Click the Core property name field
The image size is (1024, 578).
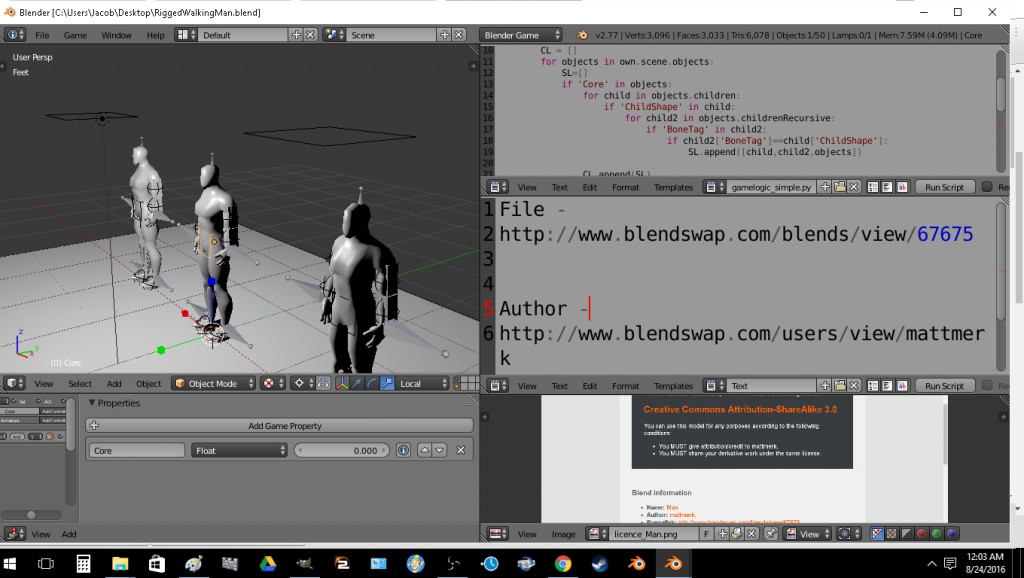135,450
